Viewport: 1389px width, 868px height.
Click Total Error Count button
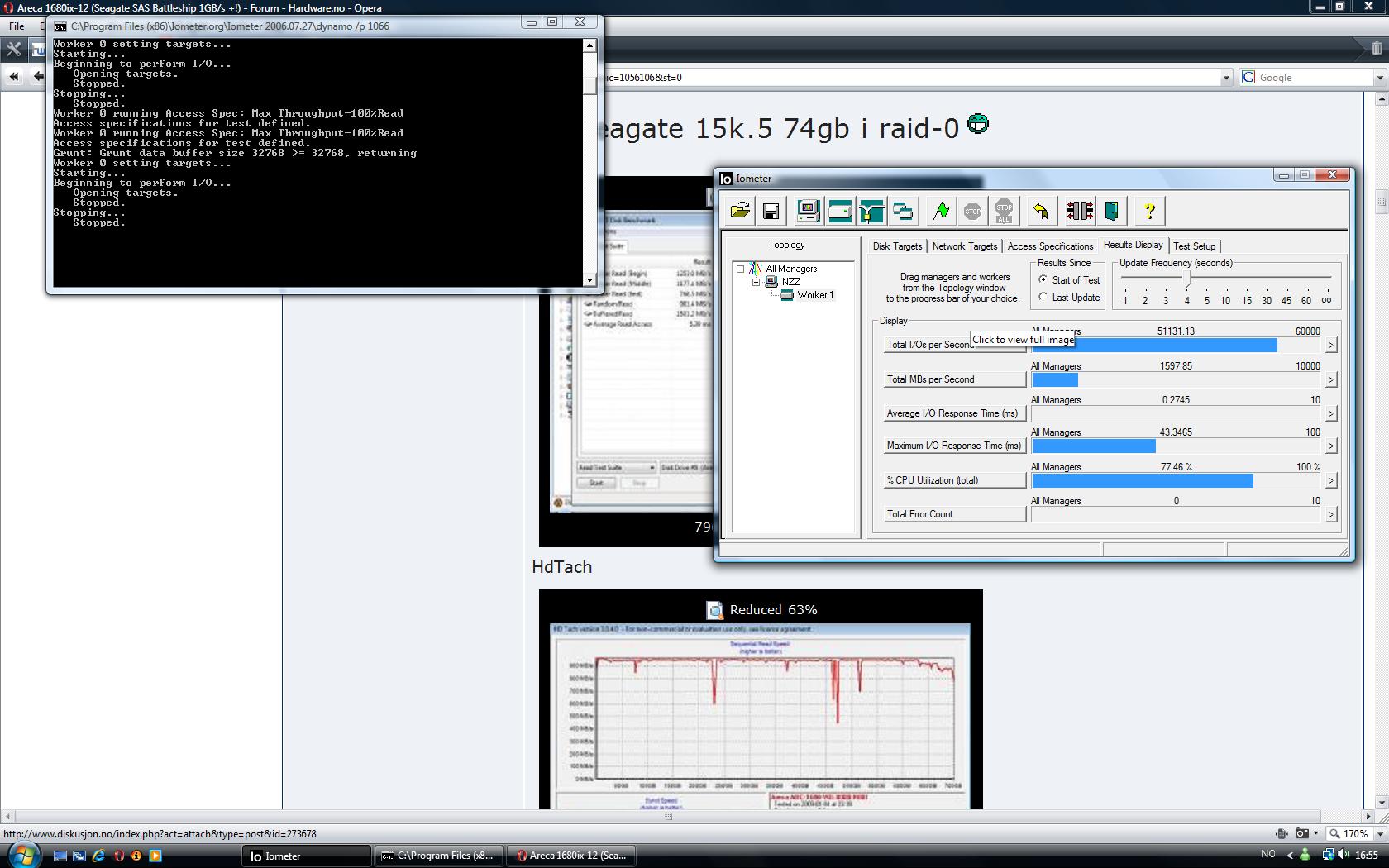coord(954,514)
